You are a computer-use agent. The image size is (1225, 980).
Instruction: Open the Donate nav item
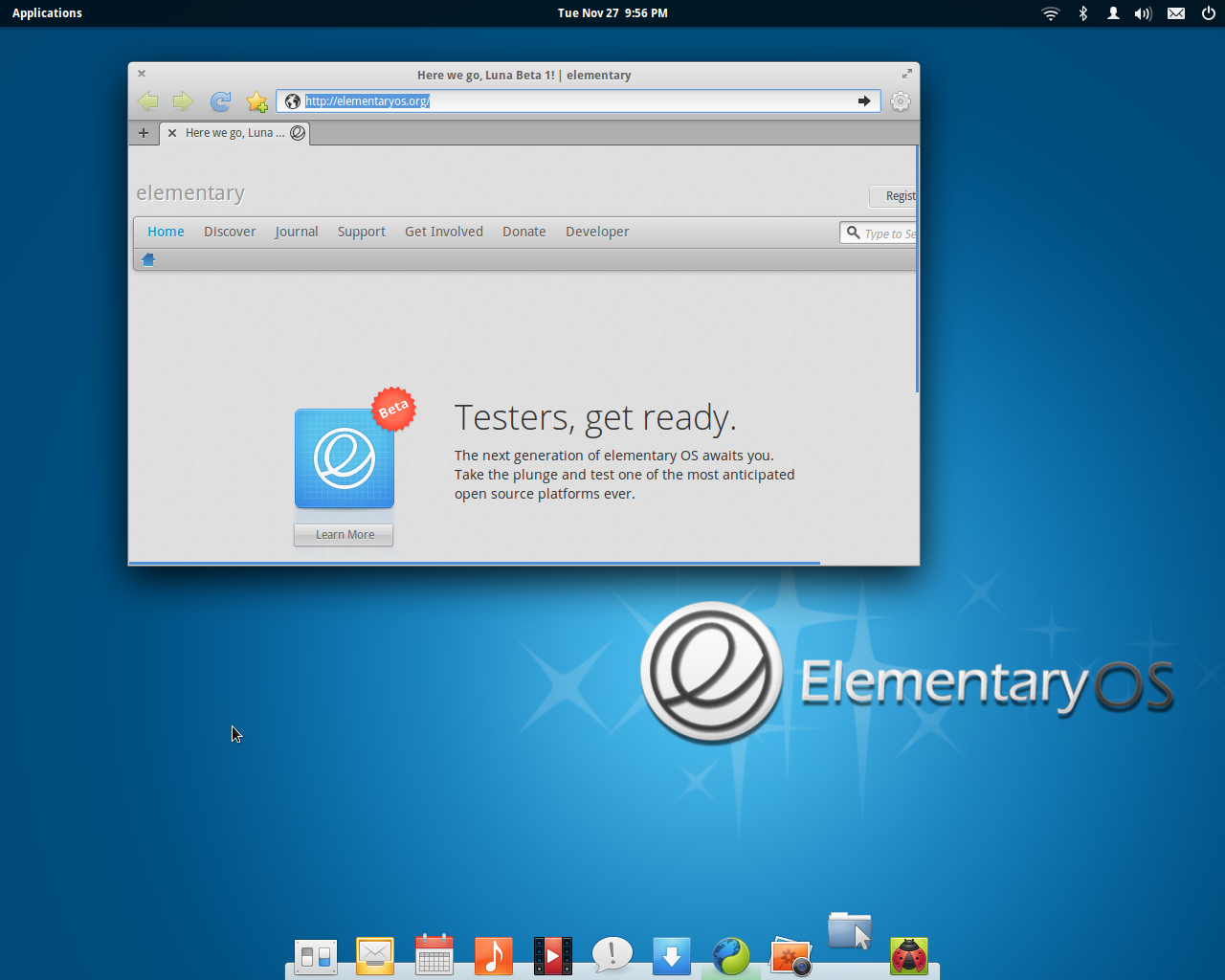(524, 232)
